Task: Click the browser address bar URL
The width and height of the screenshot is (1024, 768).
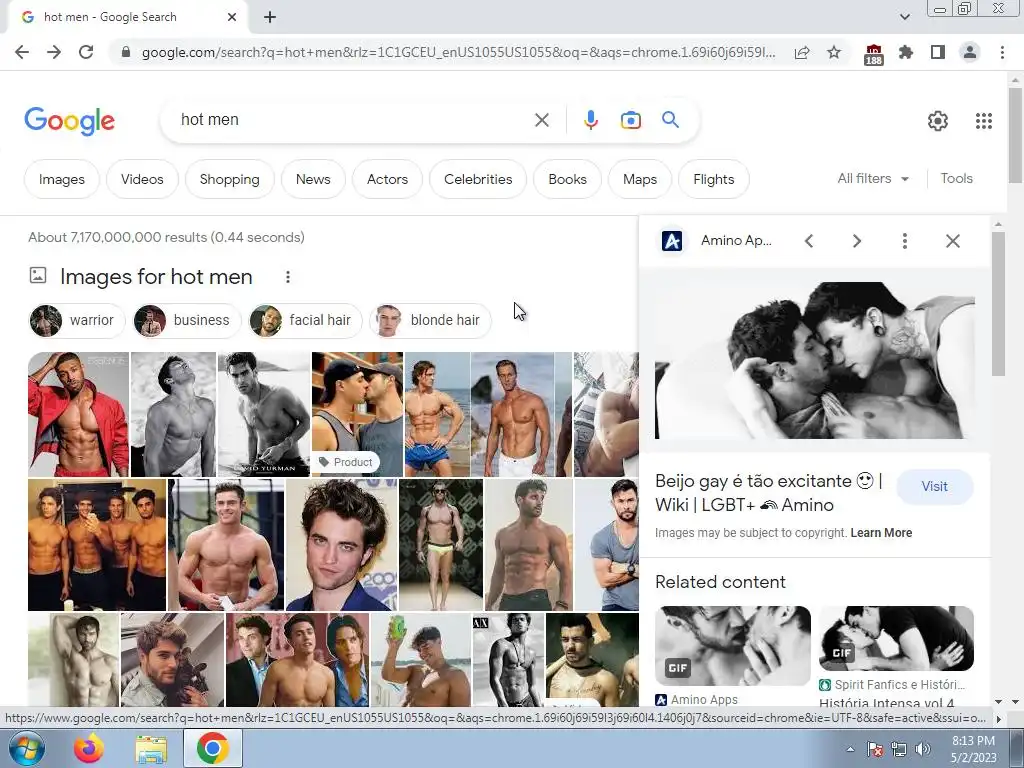Action: [458, 52]
